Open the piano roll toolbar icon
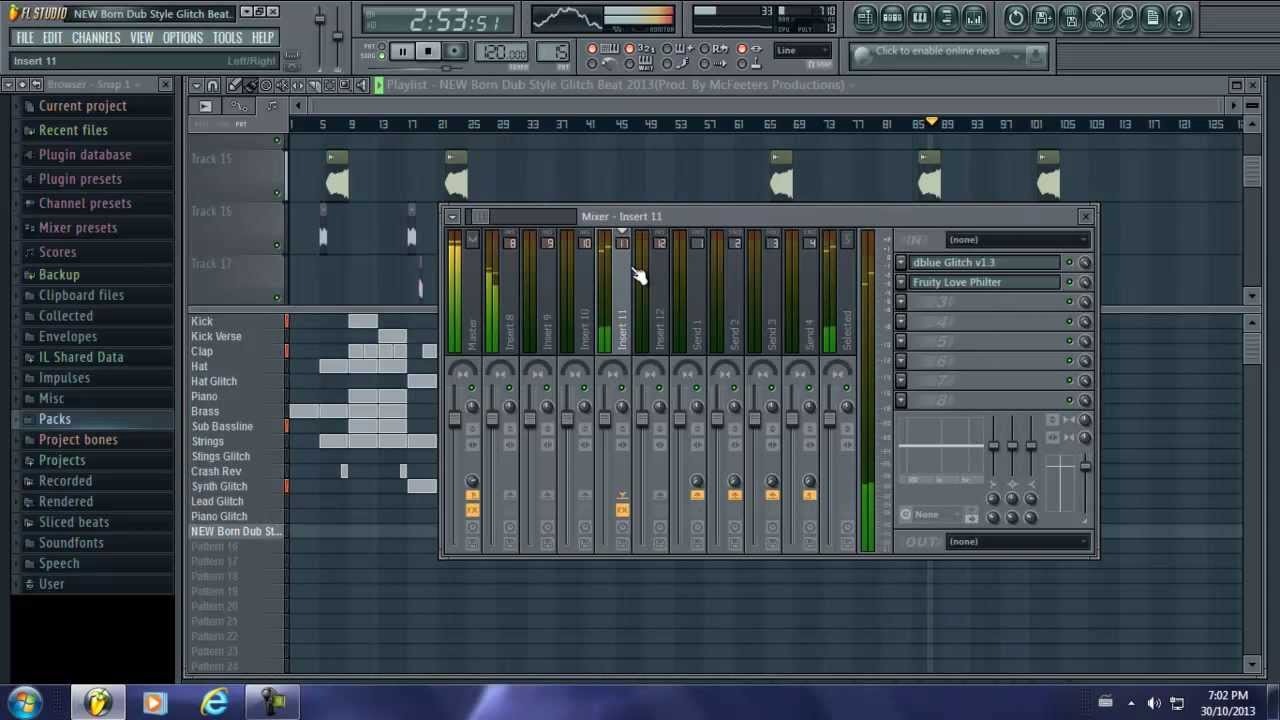This screenshot has height=720, width=1280. click(920, 17)
